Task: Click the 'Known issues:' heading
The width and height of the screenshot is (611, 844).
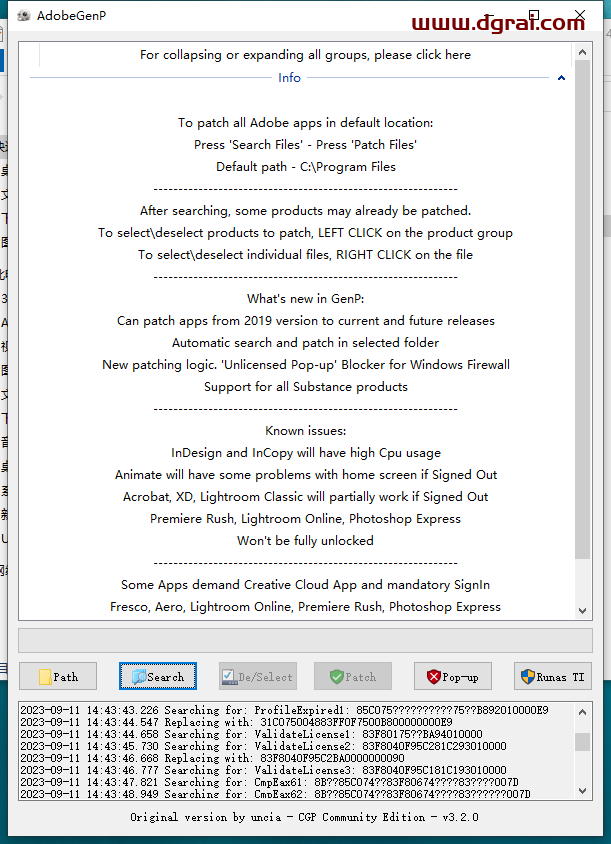Action: pyautogui.click(x=305, y=431)
